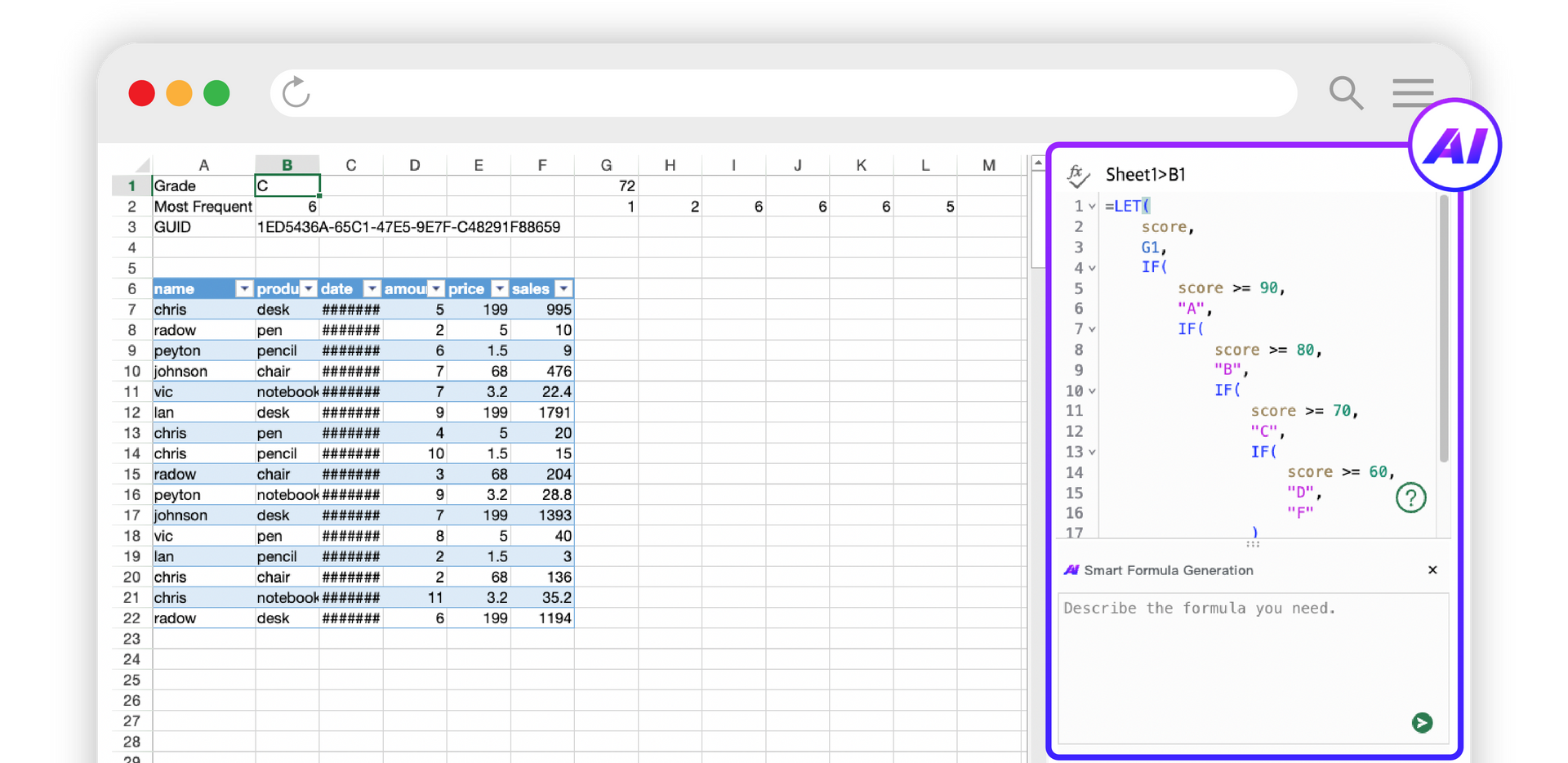Select row 6 header

coord(131,289)
